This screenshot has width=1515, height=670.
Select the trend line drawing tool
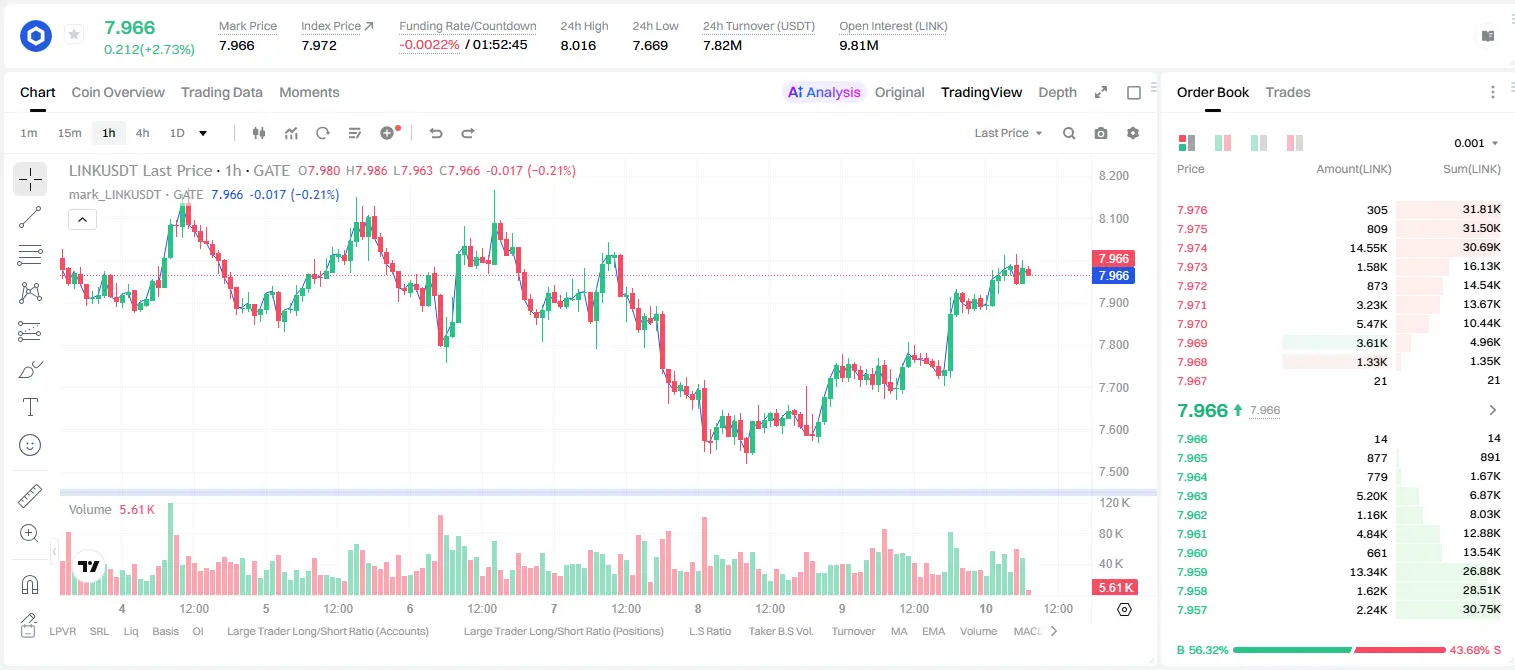tap(30, 217)
